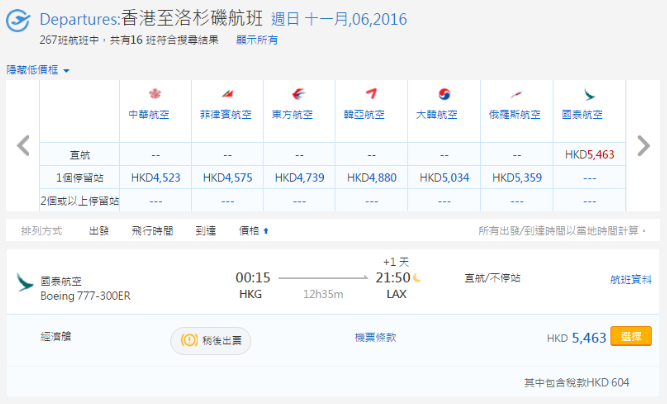667x404 pixels.
Task: Select HKD4,880 one-stop fare
Action: click(372, 178)
